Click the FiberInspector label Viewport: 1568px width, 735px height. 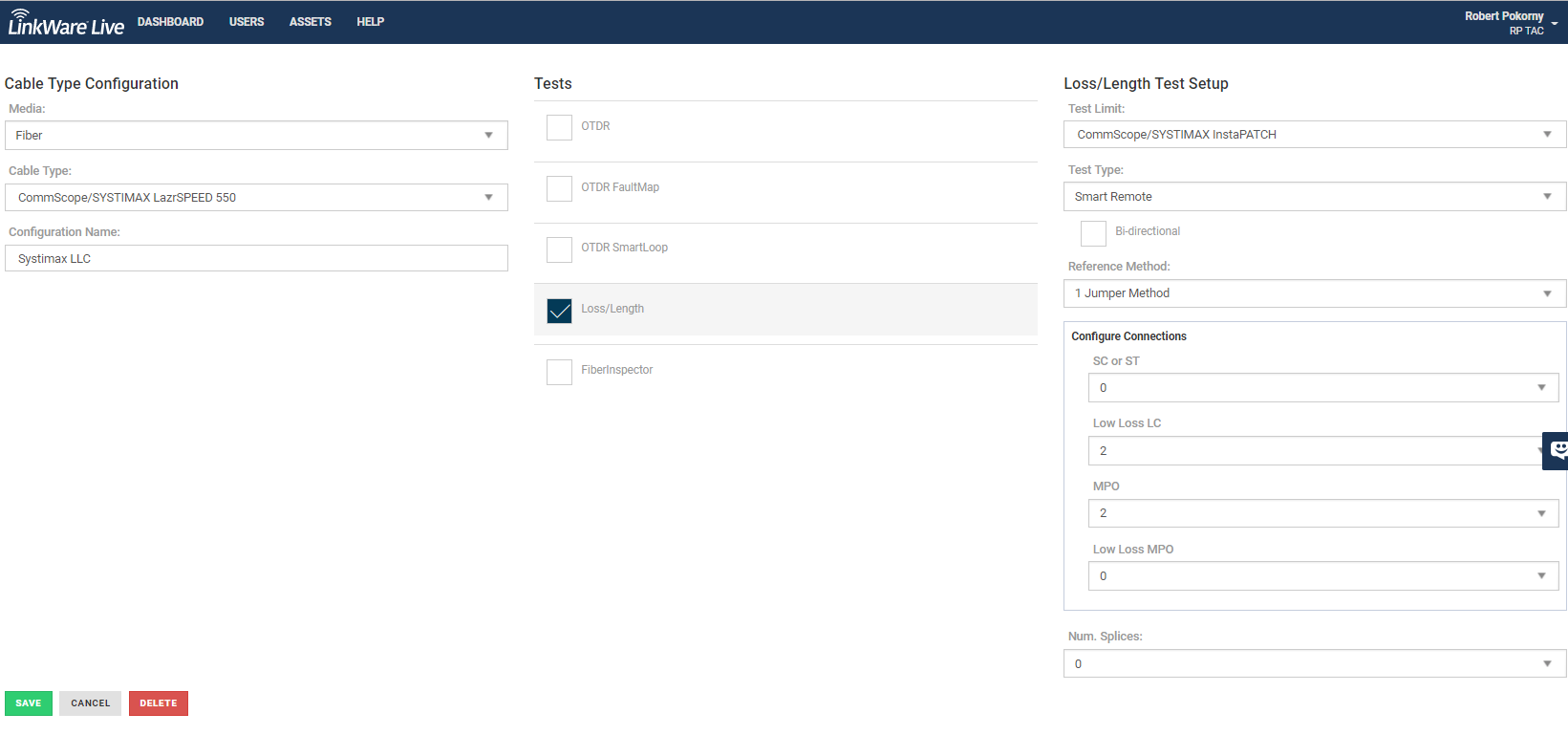(617, 370)
